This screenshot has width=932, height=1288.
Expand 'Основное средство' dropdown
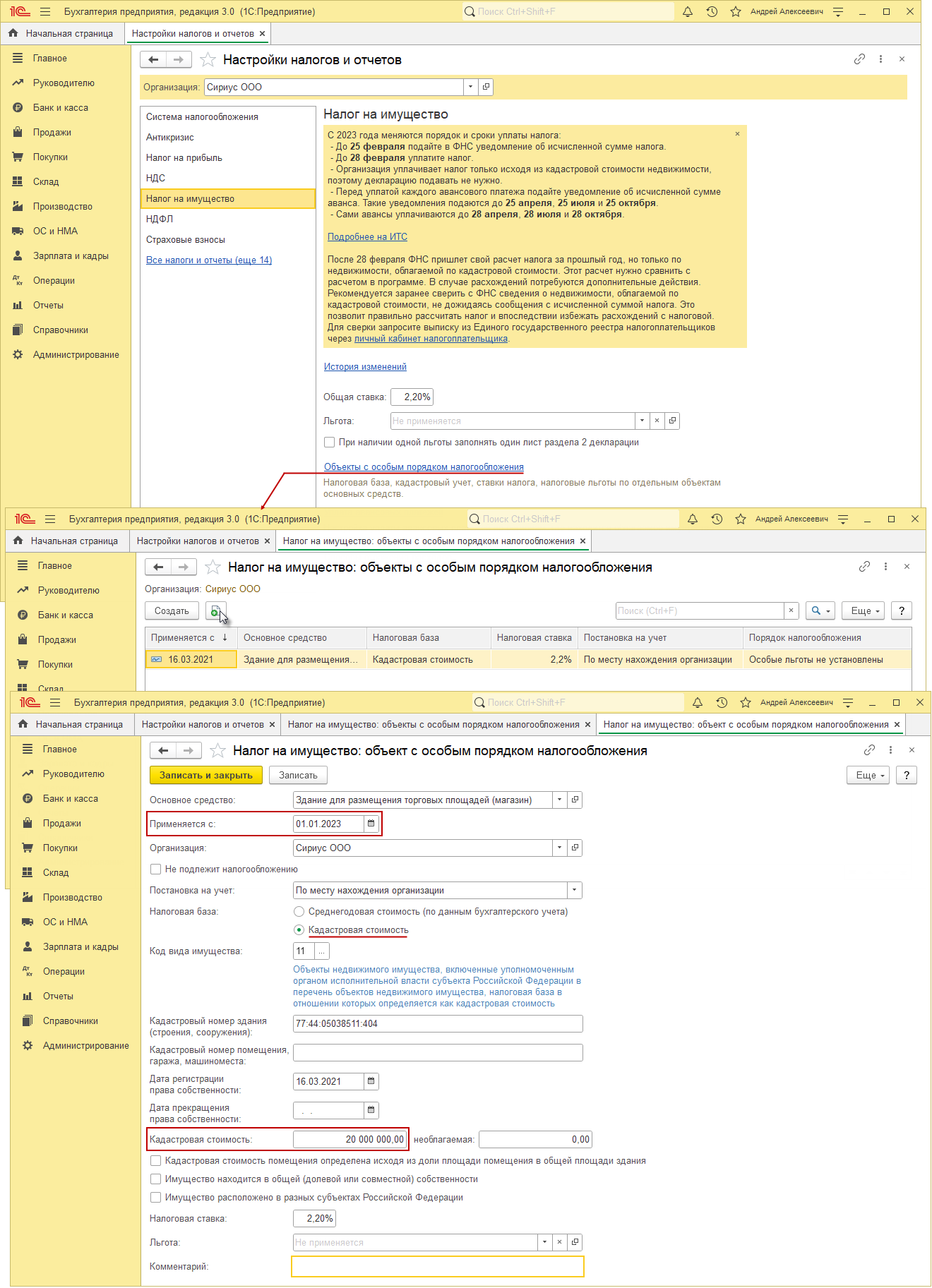[x=560, y=800]
